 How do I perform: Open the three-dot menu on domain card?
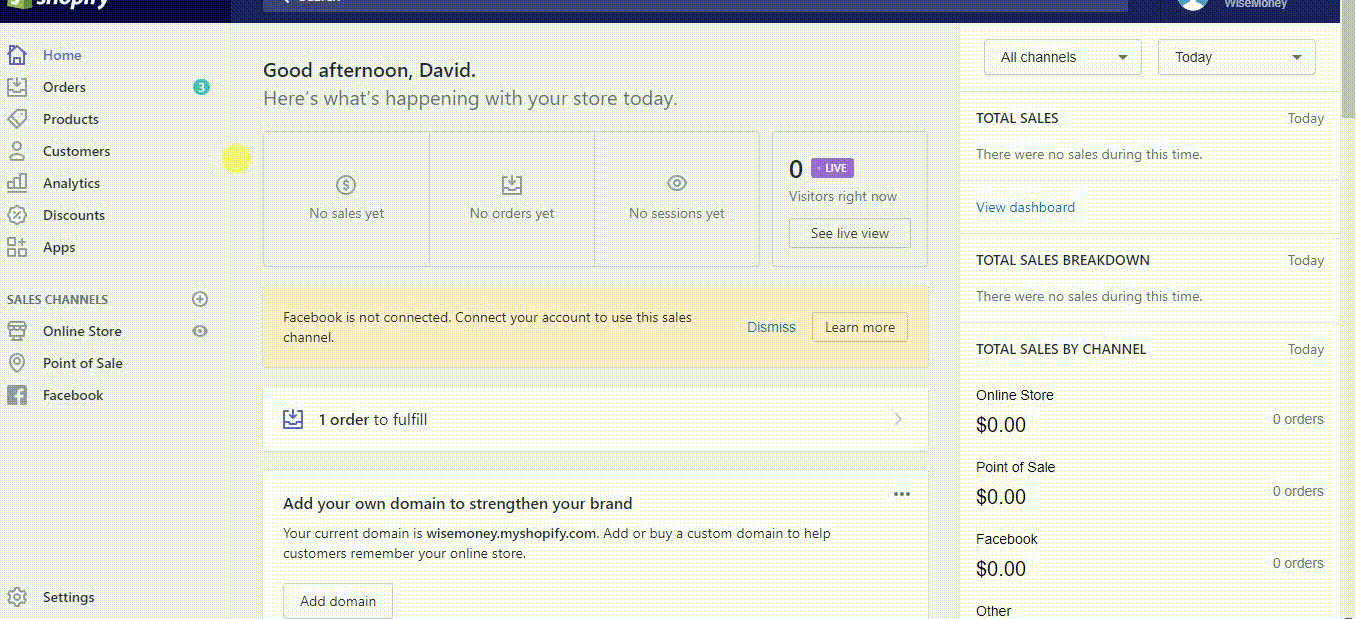[902, 494]
